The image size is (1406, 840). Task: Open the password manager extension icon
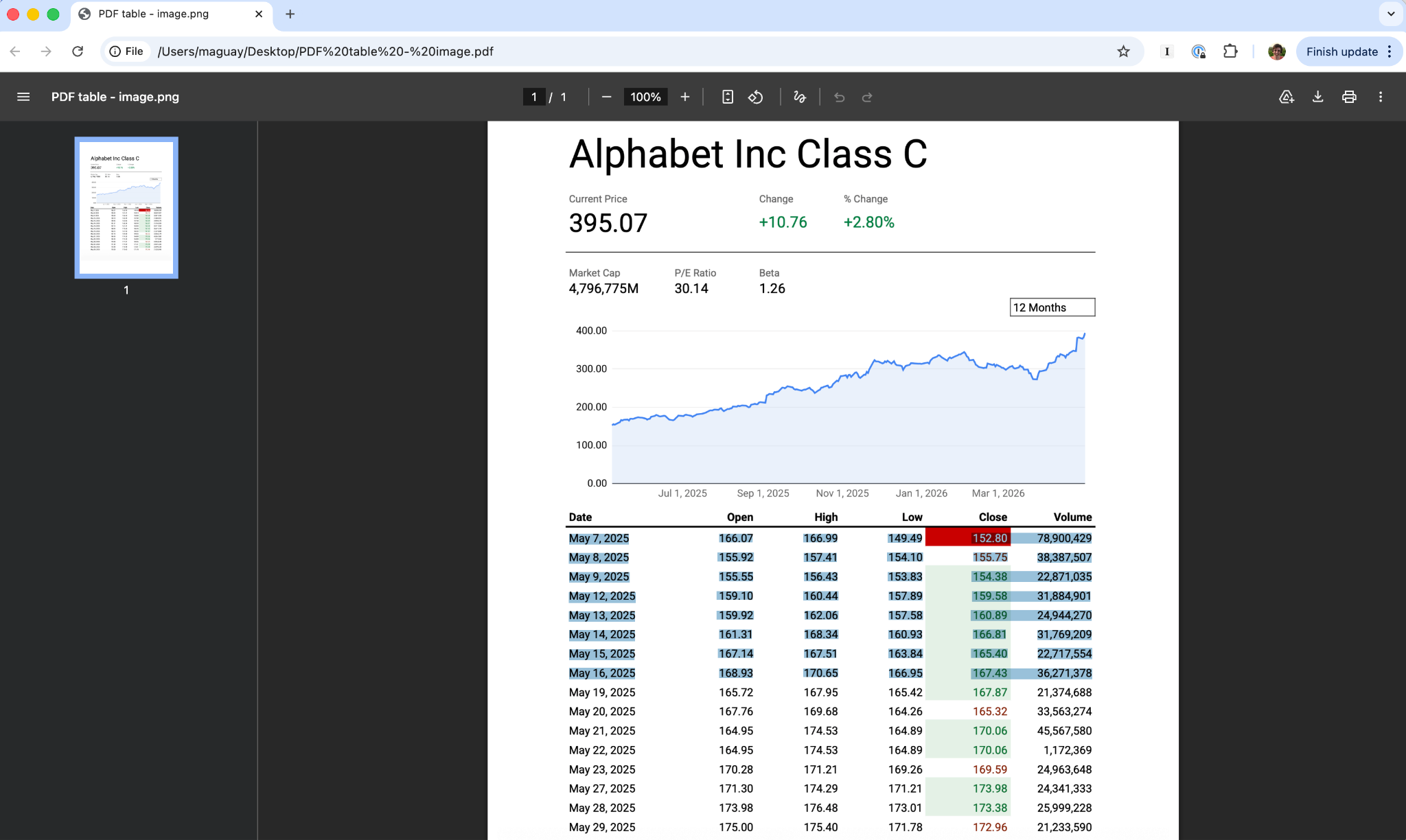pos(1199,51)
